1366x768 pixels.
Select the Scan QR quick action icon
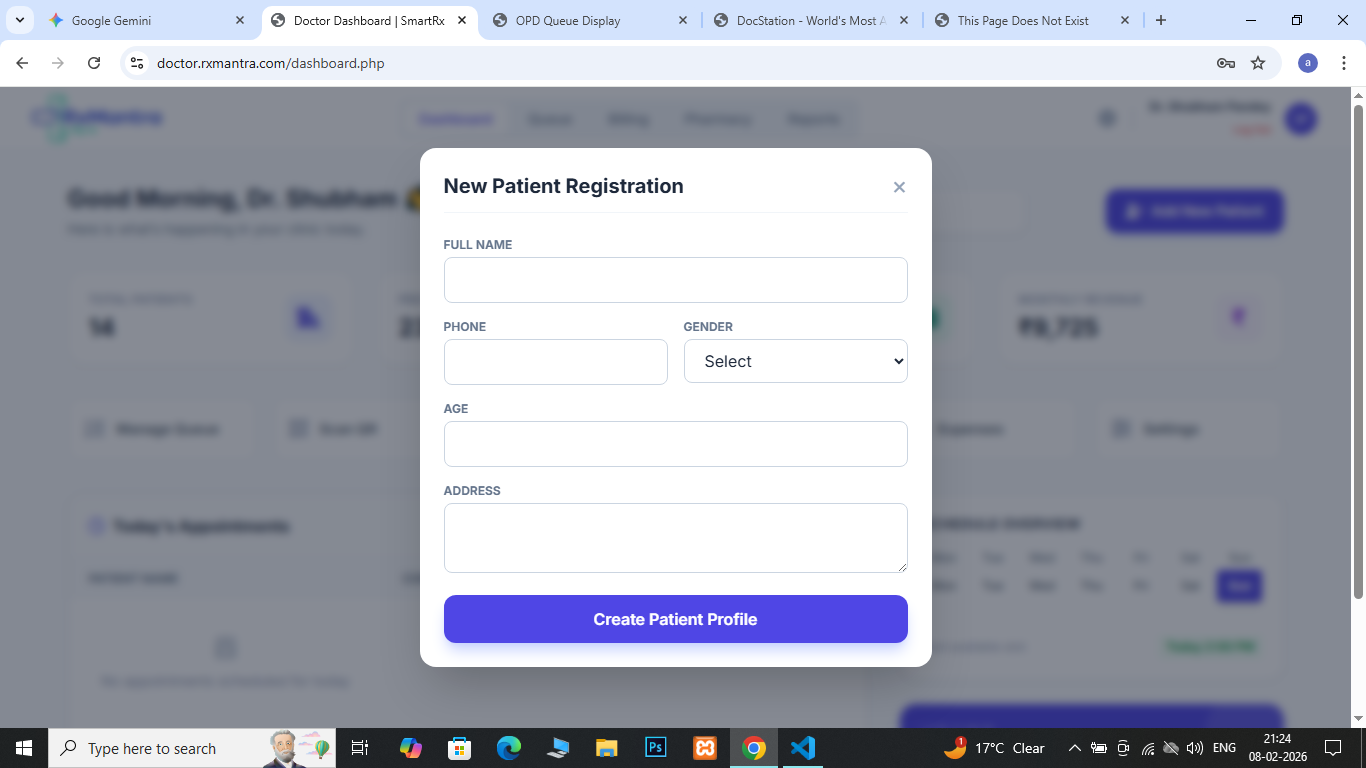tap(298, 428)
